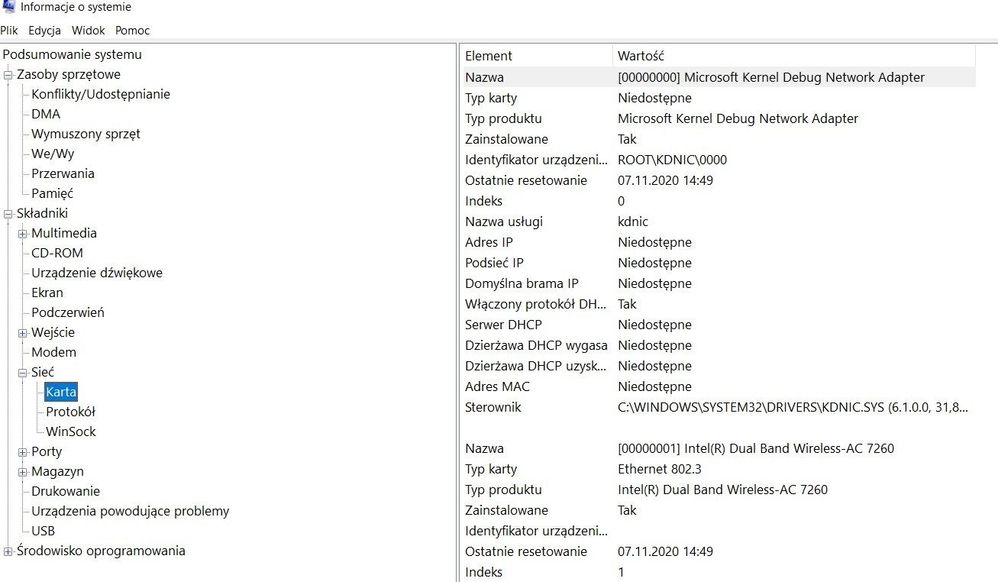The width and height of the screenshot is (998, 582).
Task: Click the Serwer DHCP row
Action: pos(719,325)
